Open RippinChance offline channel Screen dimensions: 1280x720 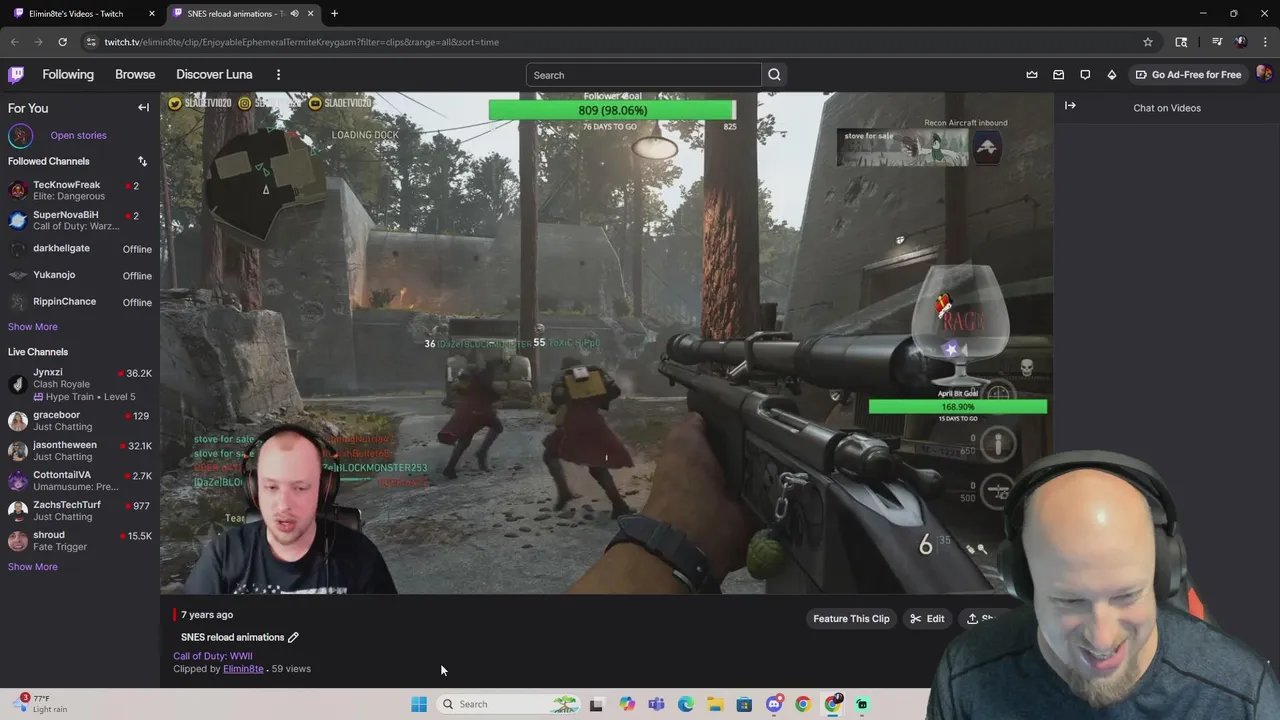pos(80,302)
